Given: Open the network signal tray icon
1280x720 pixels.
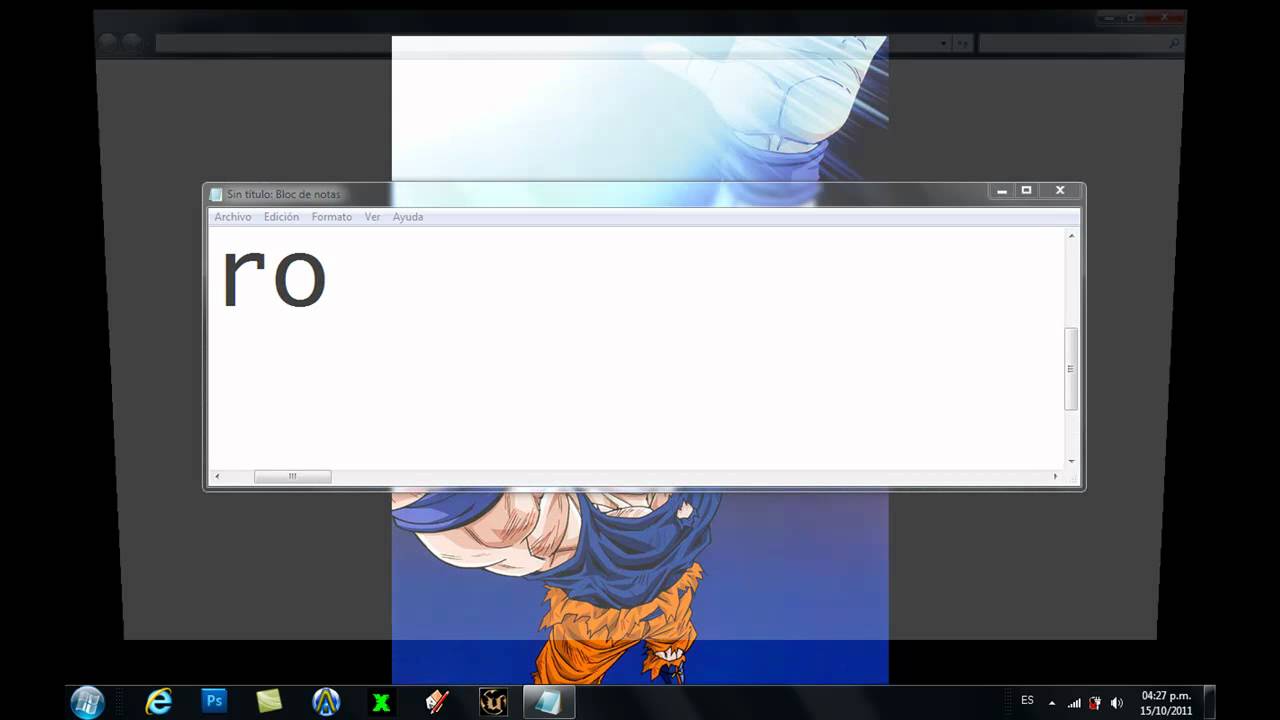Looking at the screenshot, I should coord(1074,703).
